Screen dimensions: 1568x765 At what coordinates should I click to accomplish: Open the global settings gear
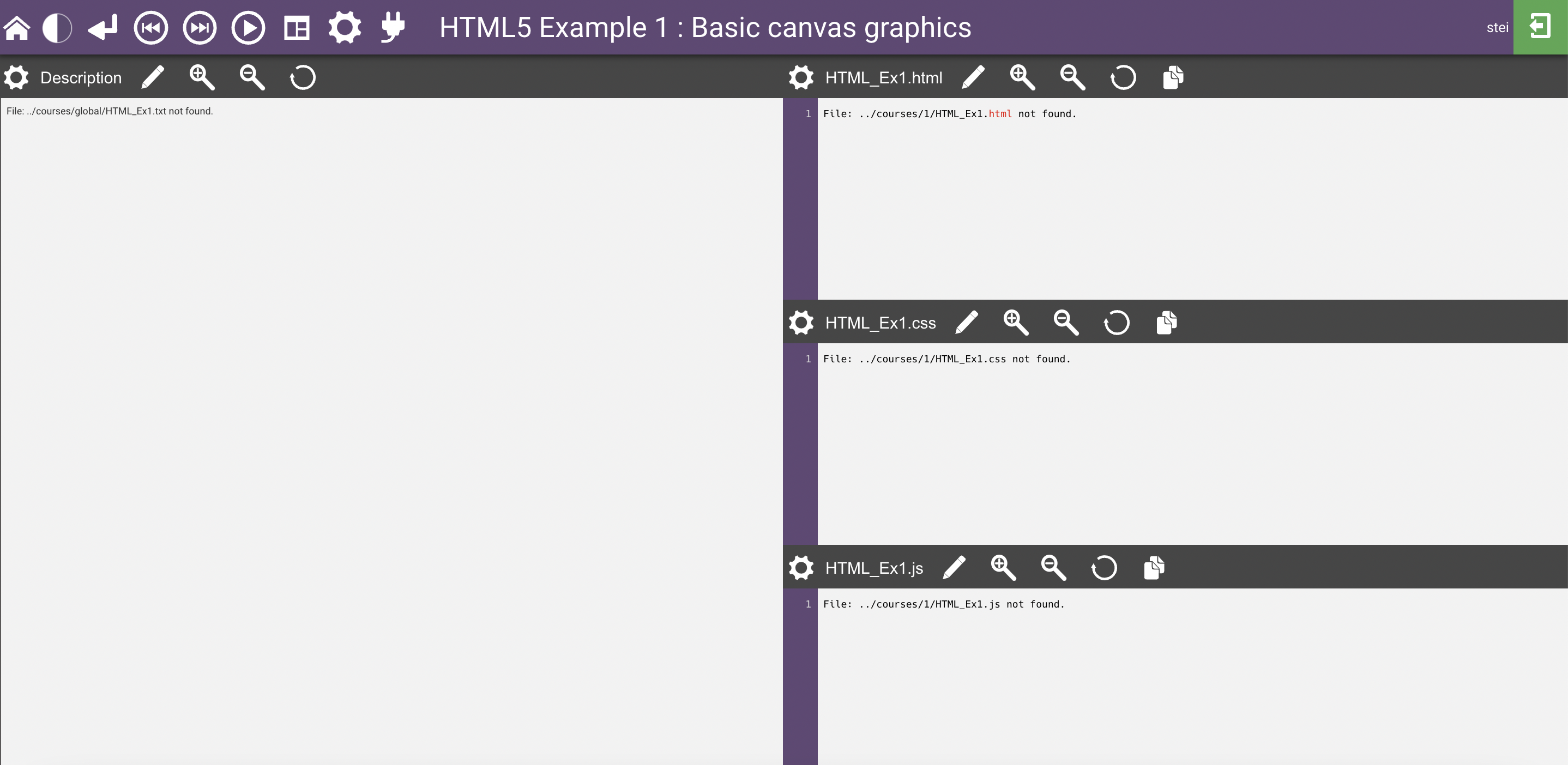pyautogui.click(x=345, y=27)
